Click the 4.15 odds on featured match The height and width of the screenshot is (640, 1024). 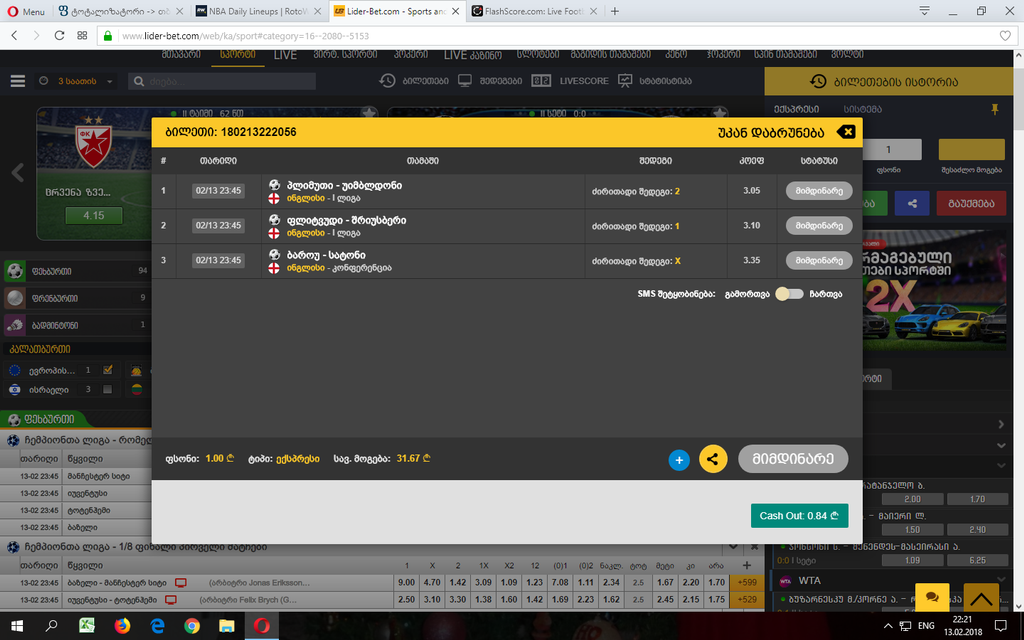[93, 215]
